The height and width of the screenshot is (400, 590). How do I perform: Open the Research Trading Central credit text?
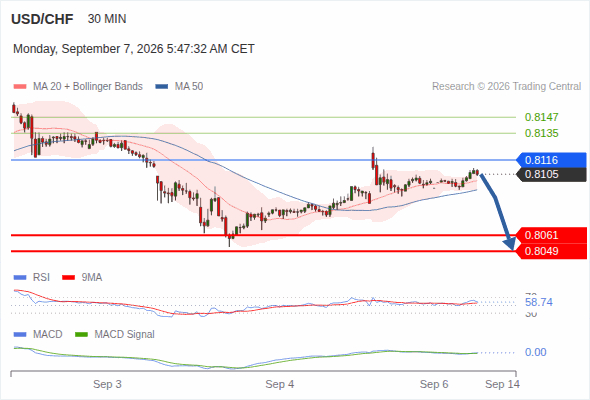(506, 87)
